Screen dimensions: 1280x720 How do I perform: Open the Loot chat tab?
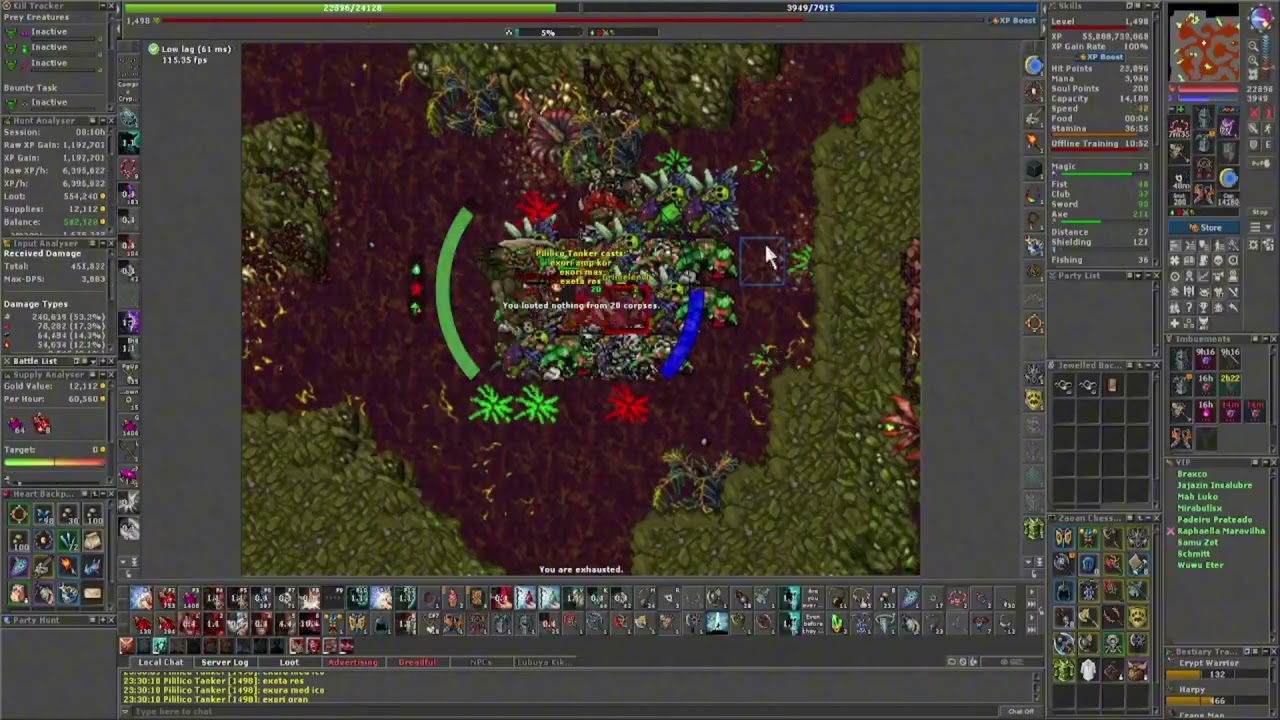(289, 662)
